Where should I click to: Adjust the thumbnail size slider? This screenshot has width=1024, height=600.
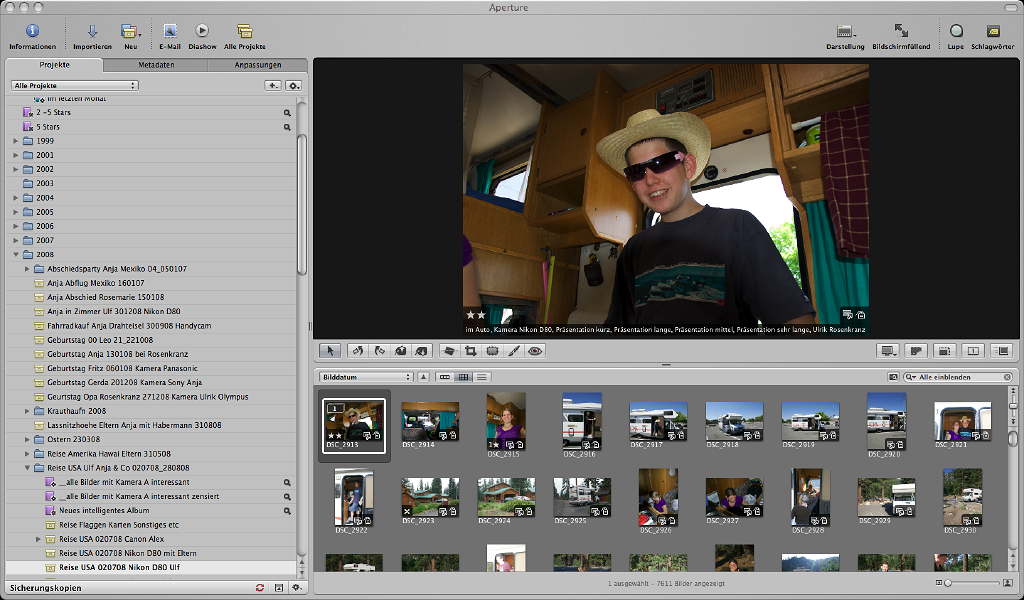(973, 583)
